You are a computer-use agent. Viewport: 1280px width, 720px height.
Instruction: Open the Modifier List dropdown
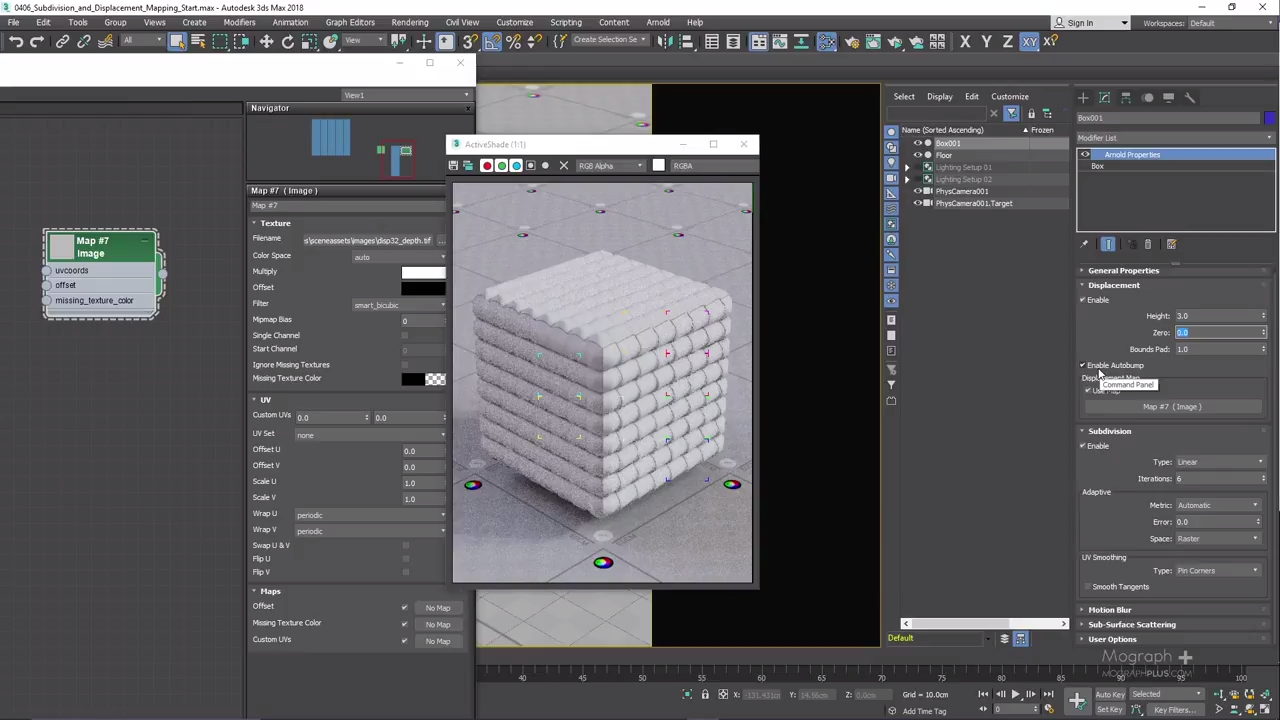click(x=1176, y=138)
